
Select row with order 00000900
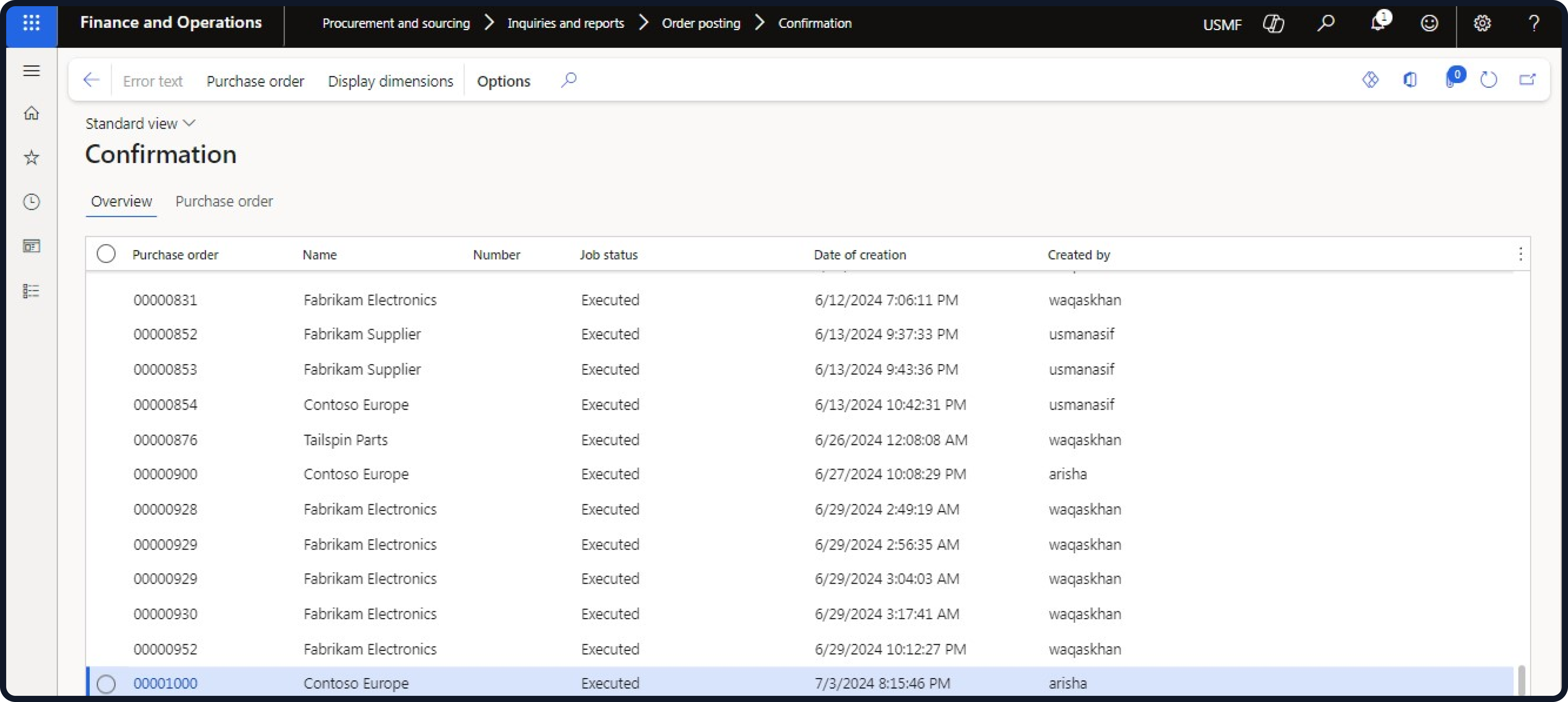(x=800, y=474)
